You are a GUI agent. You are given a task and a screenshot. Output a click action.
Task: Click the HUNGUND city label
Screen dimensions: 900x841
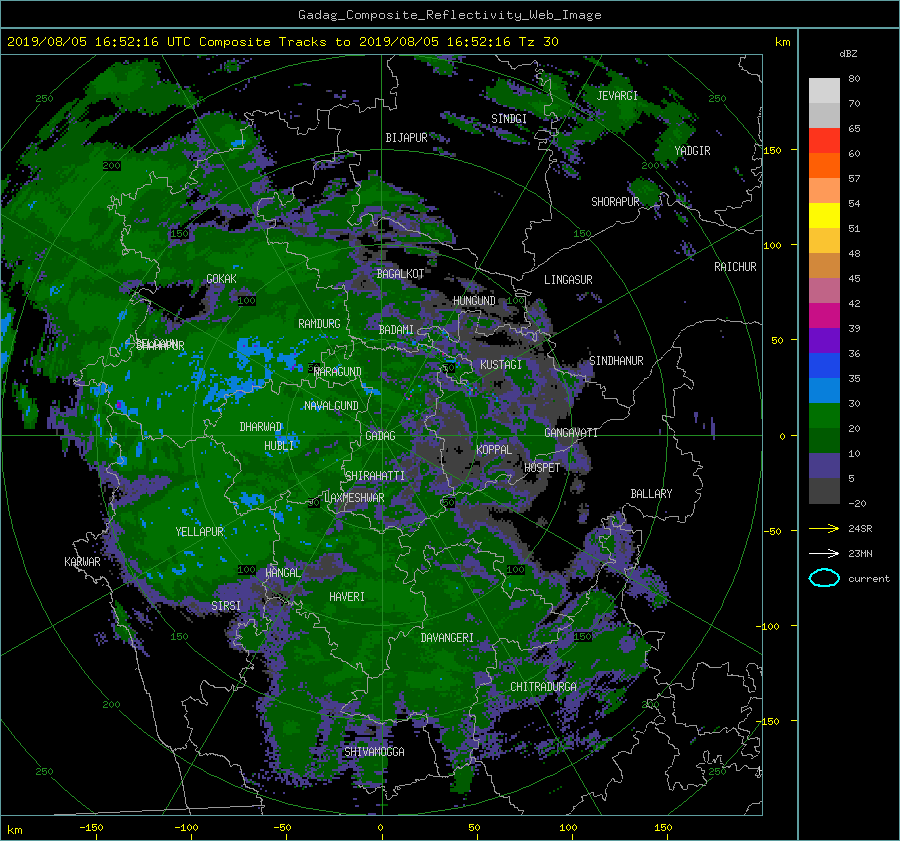[x=474, y=301]
